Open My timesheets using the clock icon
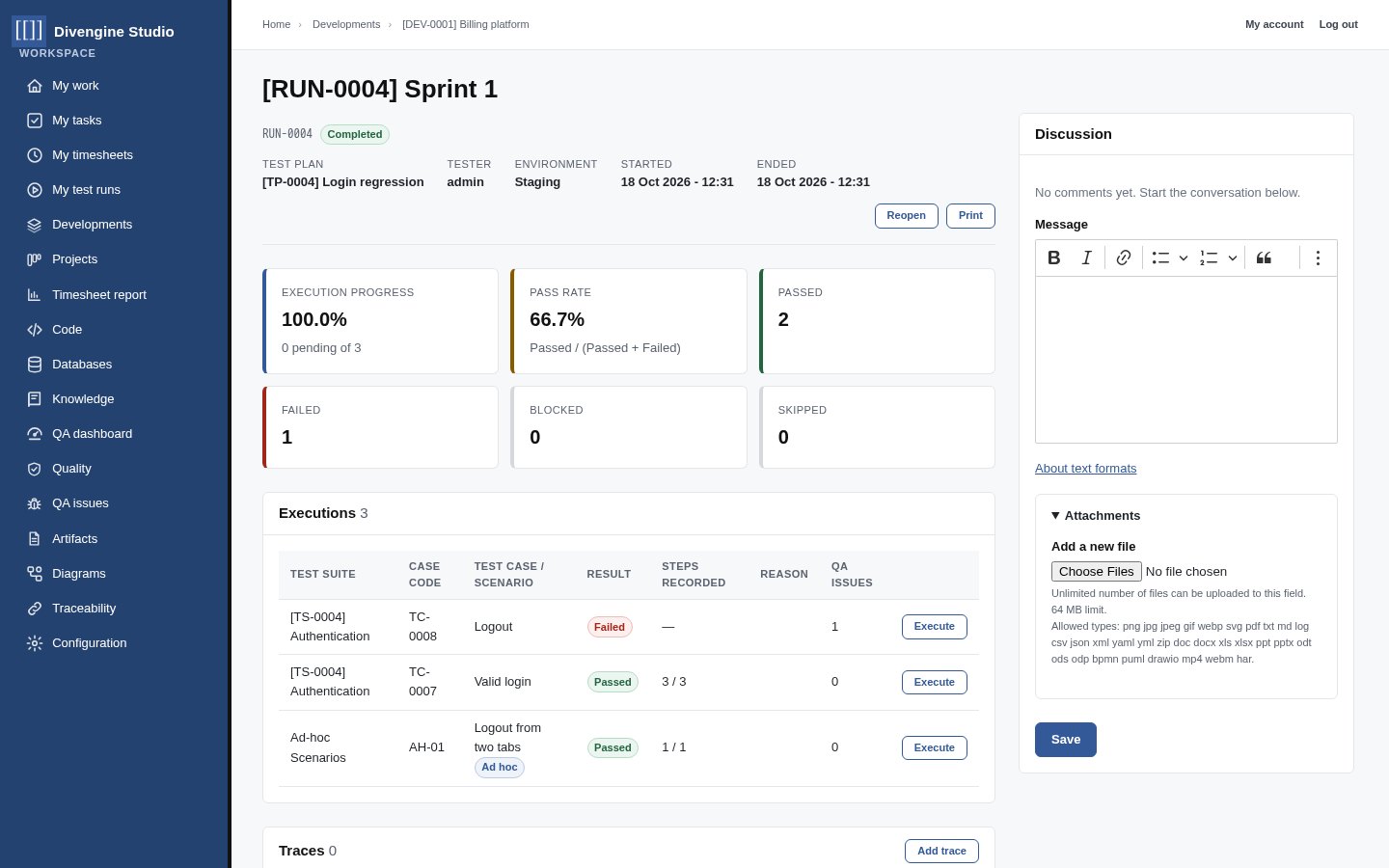 [35, 155]
